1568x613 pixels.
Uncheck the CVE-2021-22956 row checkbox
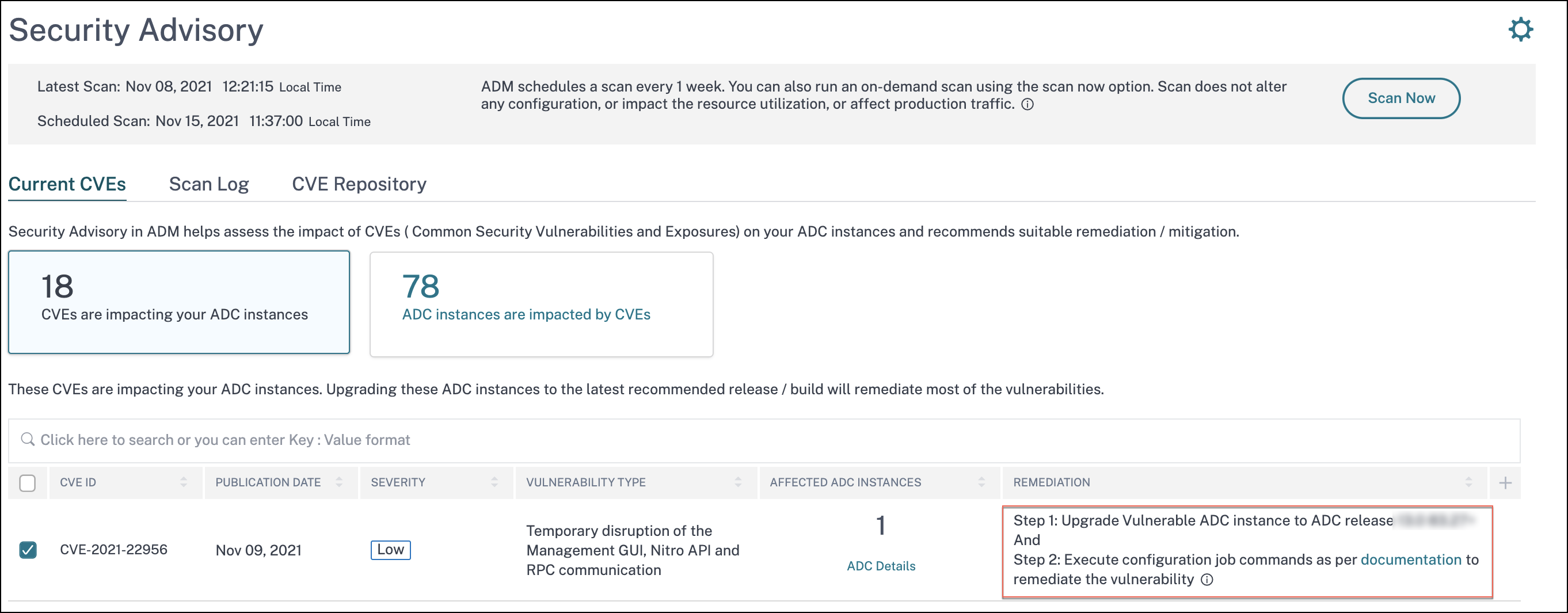pyautogui.click(x=28, y=550)
